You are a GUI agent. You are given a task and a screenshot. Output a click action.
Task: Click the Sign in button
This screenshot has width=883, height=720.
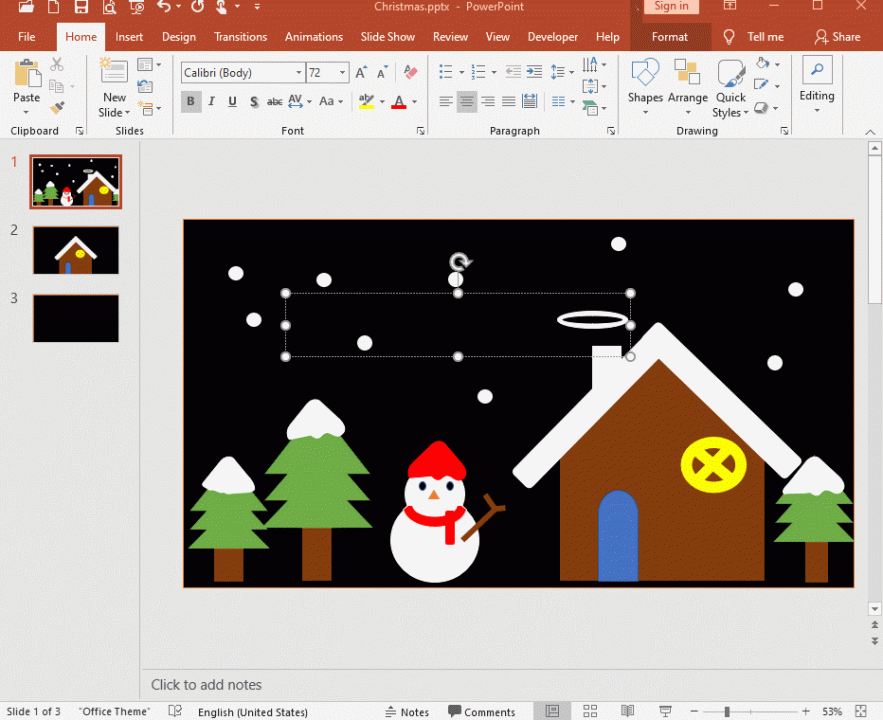tap(671, 6)
